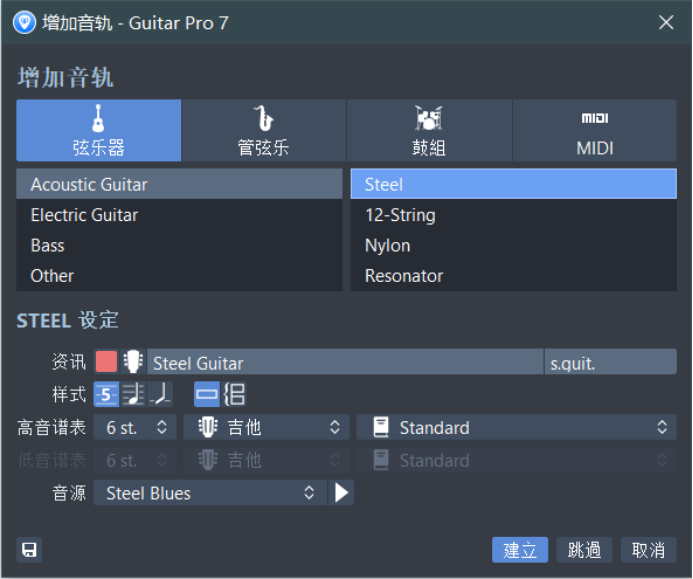
Task: Open the 鼓組 drums category
Action: 428,131
